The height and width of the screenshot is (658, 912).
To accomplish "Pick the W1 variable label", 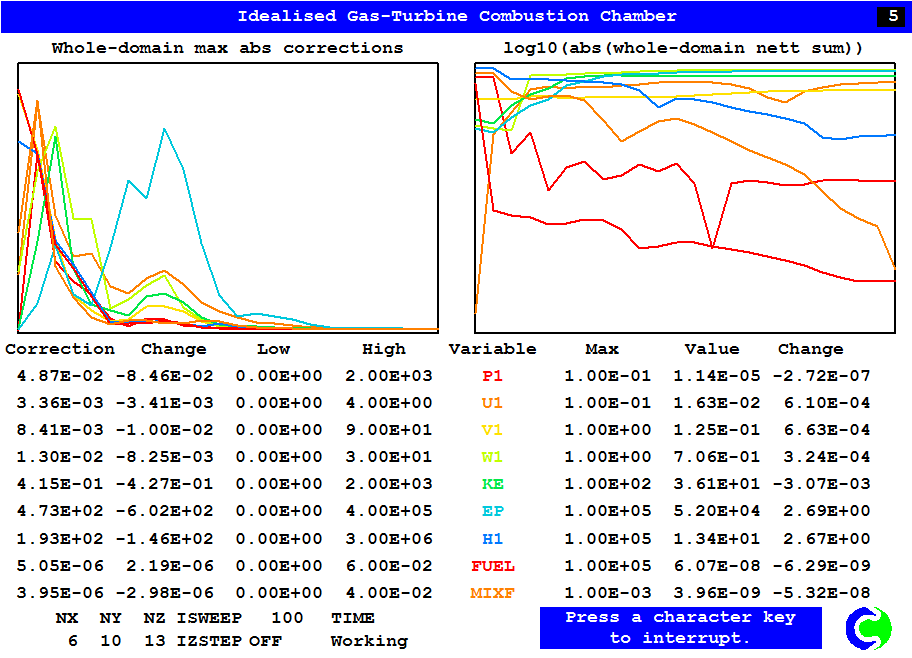I will click(x=492, y=457).
